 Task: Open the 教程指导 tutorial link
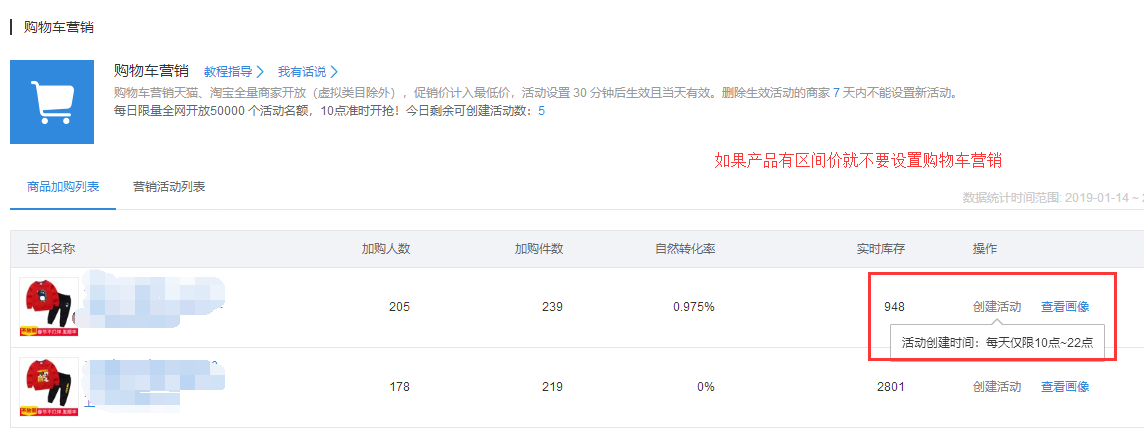coord(229,72)
